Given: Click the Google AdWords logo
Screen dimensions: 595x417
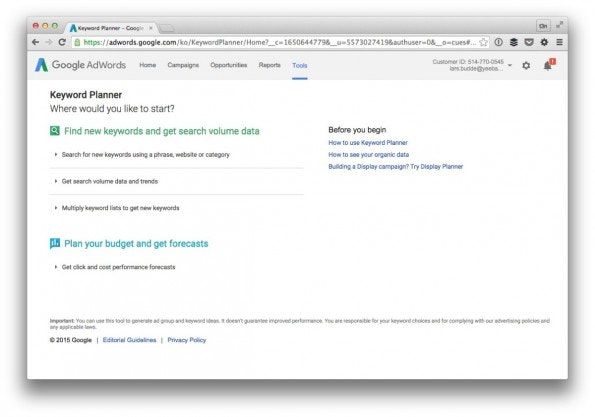Looking at the screenshot, I should point(80,65).
